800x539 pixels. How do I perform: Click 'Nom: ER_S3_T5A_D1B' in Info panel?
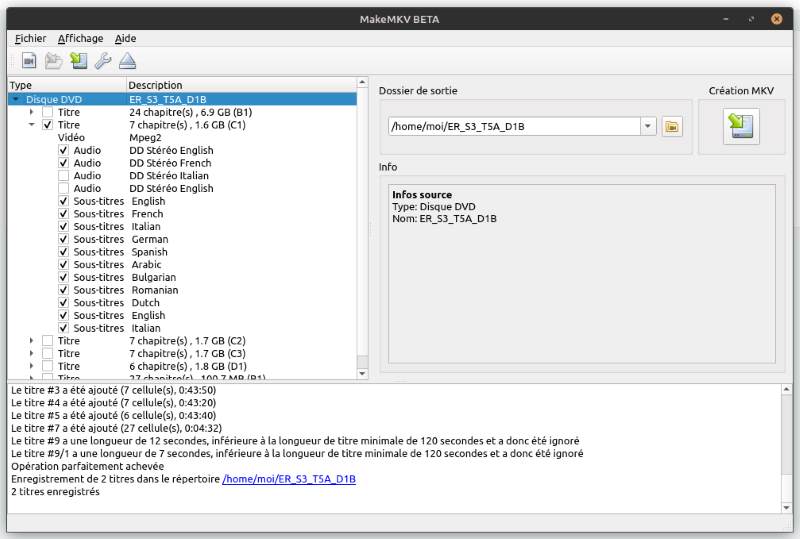coord(444,219)
